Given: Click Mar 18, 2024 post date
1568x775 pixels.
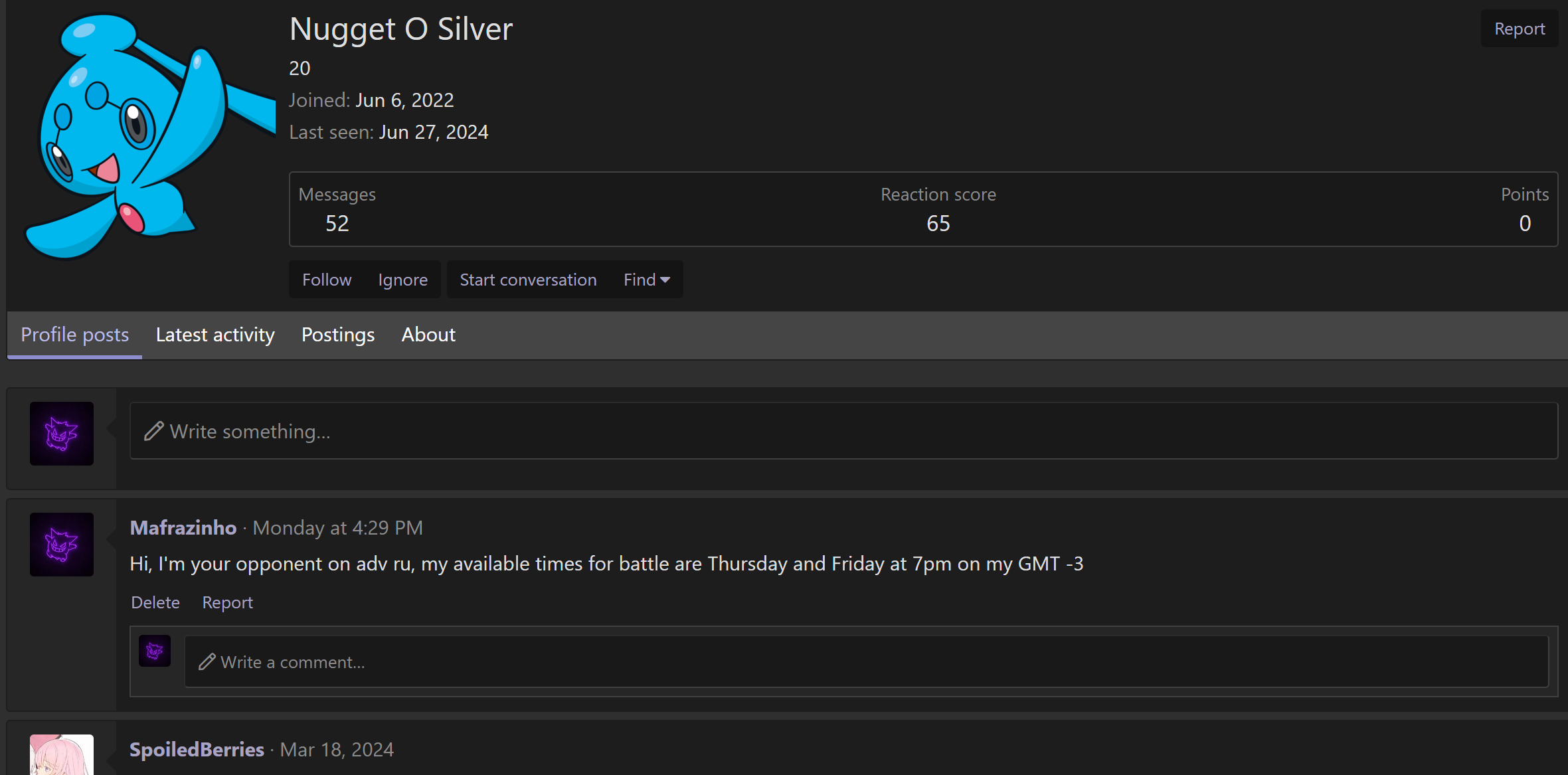Looking at the screenshot, I should [337, 750].
